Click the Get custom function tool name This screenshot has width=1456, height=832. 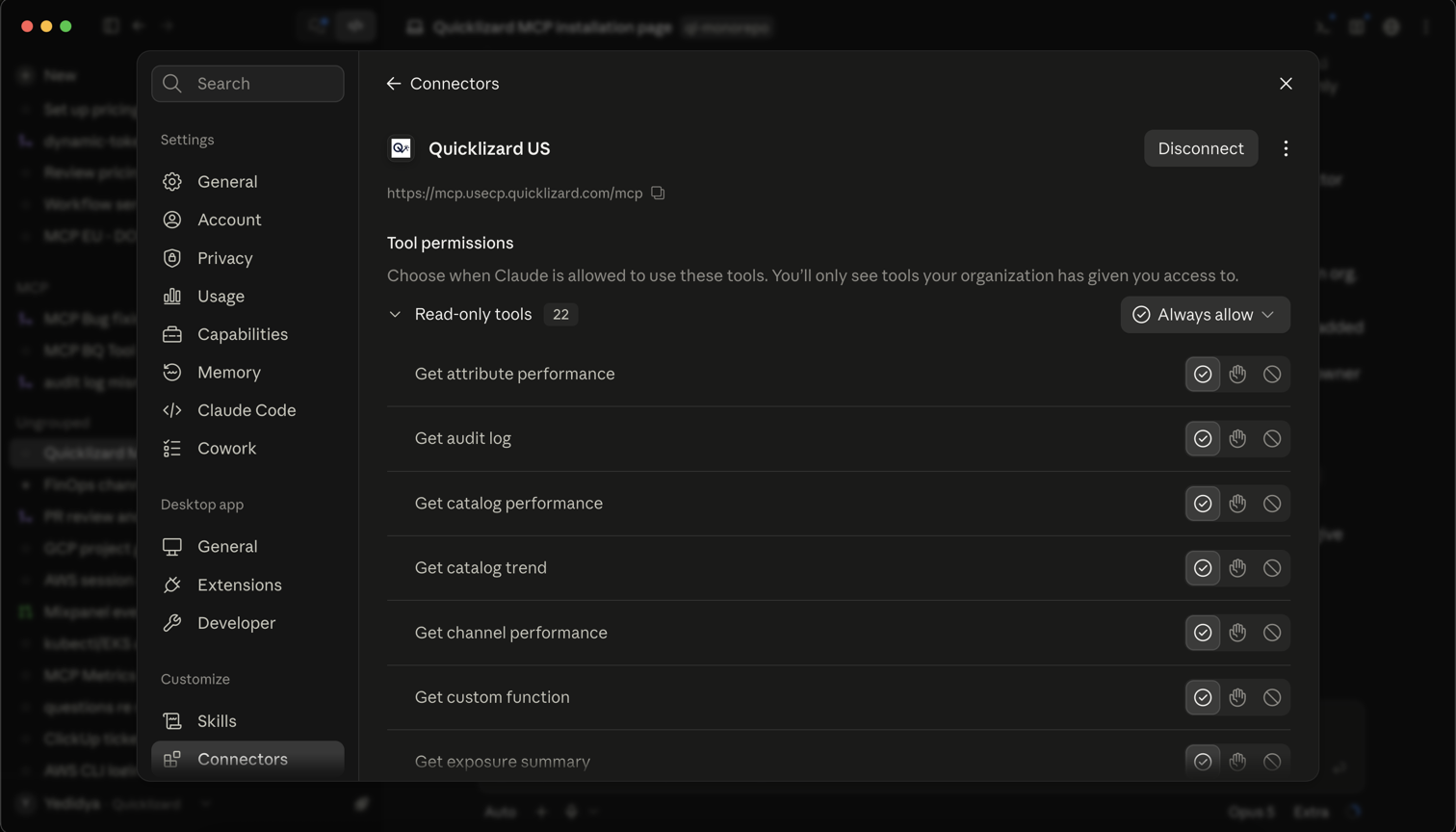[x=492, y=697]
